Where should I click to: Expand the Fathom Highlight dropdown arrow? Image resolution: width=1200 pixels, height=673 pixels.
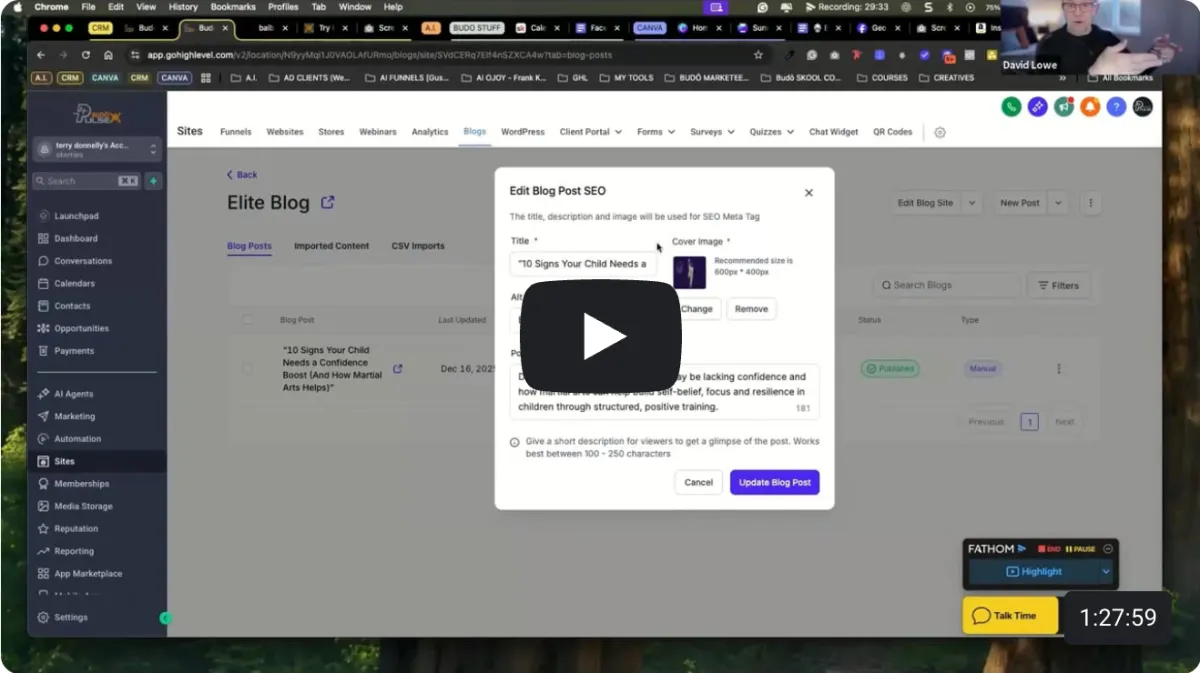coord(1105,572)
